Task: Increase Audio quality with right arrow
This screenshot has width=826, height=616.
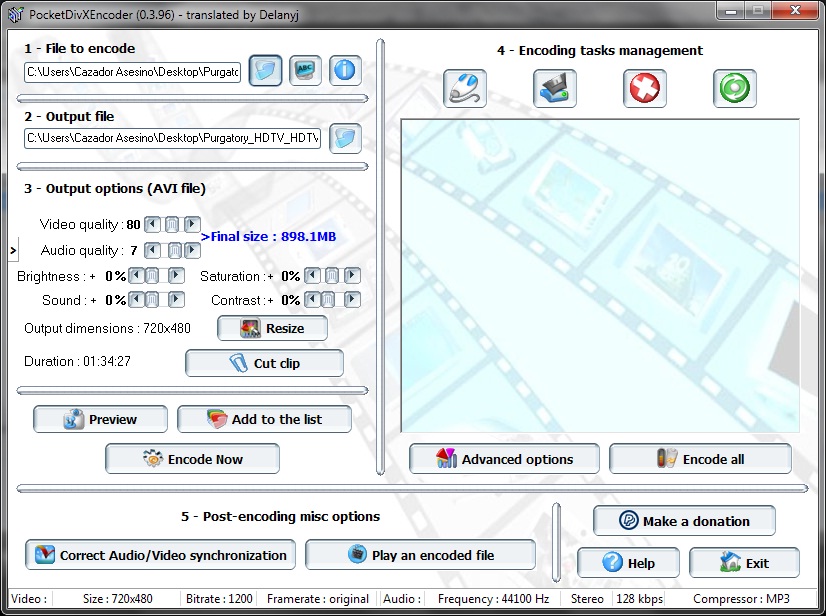Action: (192, 250)
